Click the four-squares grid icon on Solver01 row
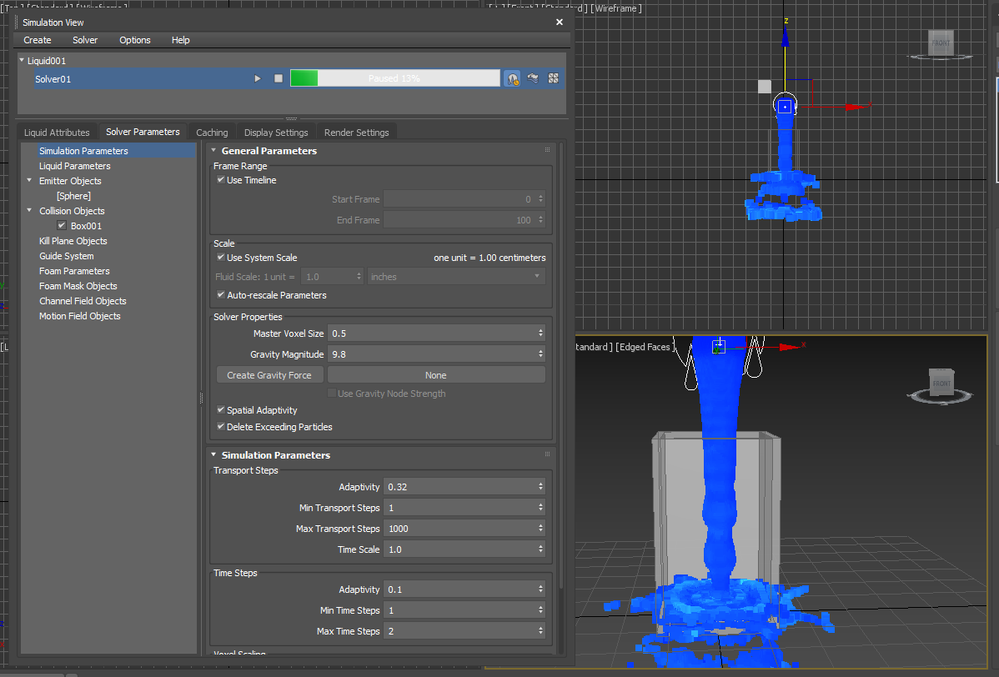This screenshot has width=999, height=677. 554,78
